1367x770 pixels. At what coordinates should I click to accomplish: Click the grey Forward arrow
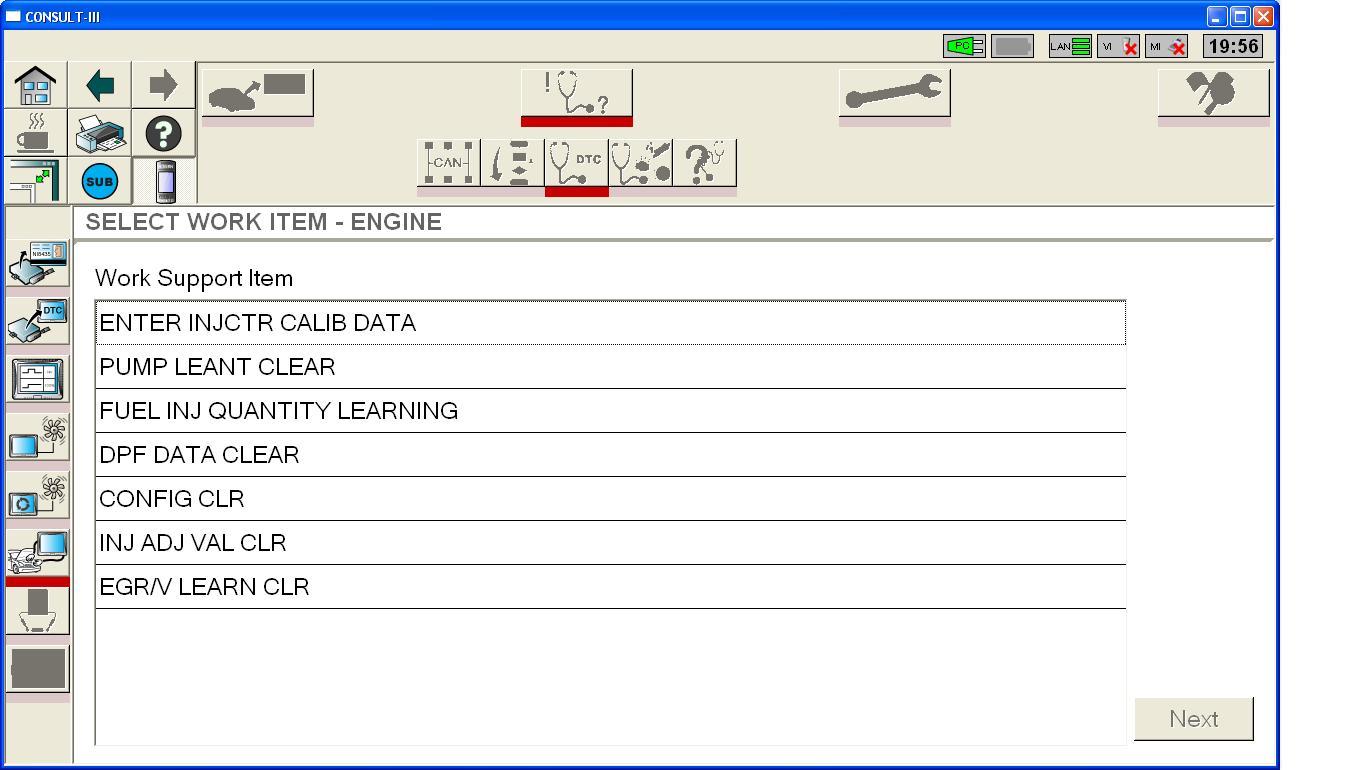163,85
